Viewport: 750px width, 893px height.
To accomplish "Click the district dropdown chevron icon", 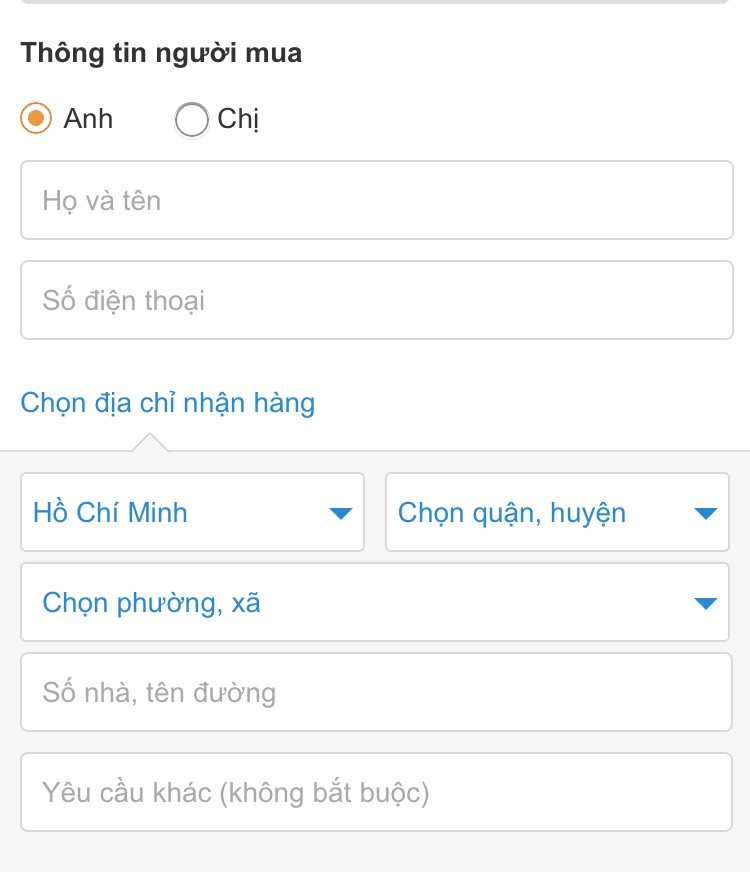I will [x=706, y=513].
